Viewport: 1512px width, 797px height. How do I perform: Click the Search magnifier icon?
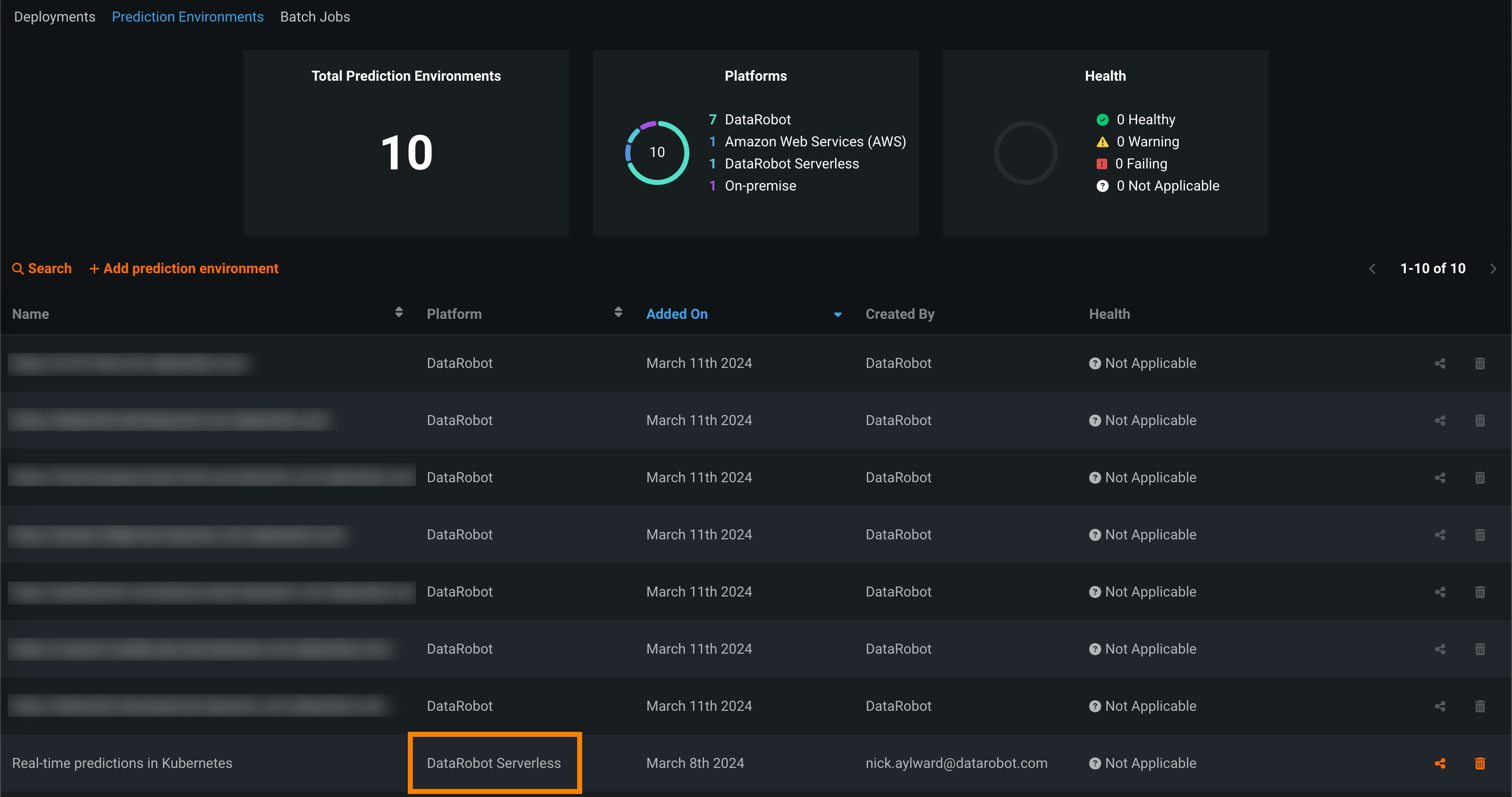(x=18, y=268)
